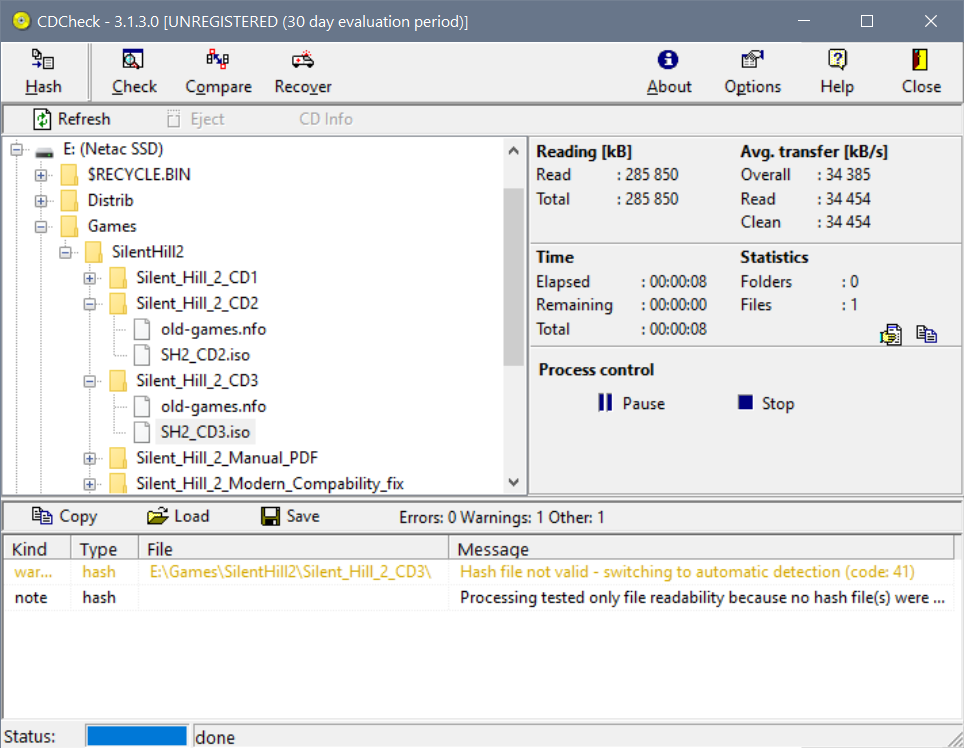Expand the Silent_Hill_2_CD1 folder node
Image resolution: width=964 pixels, height=748 pixels.
click(90, 278)
